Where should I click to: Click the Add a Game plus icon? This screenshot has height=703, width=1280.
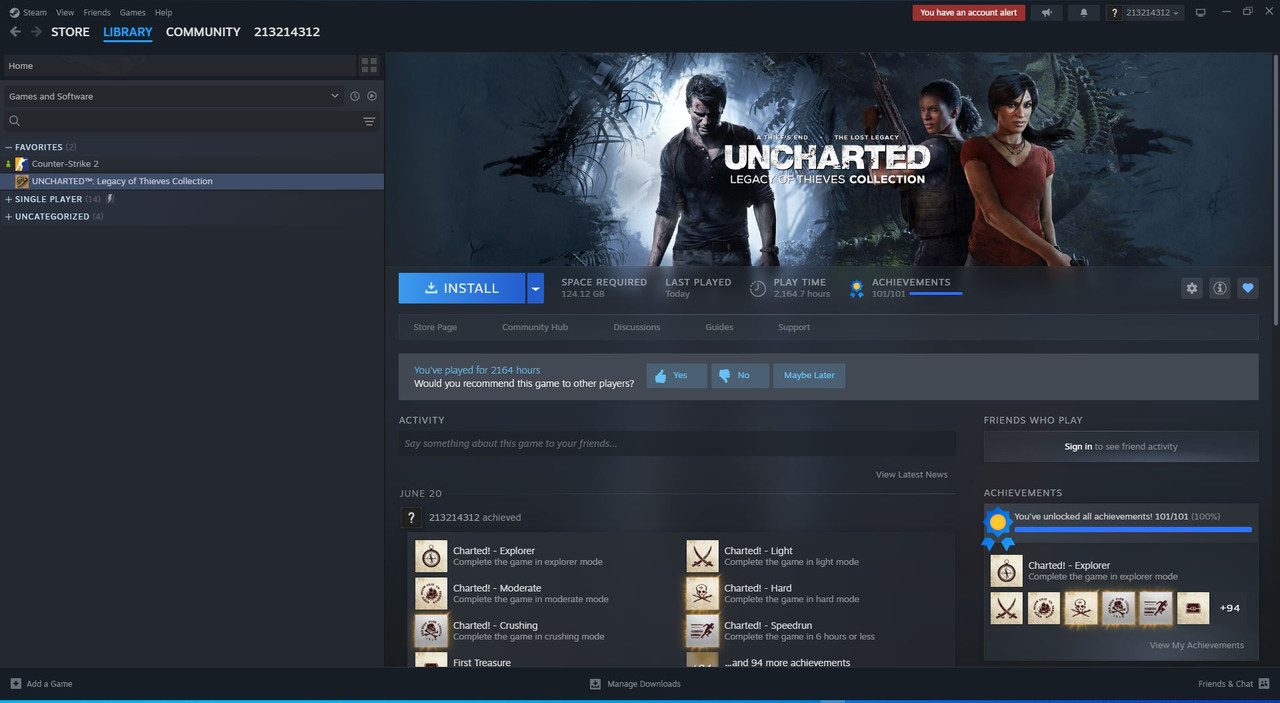coord(16,684)
